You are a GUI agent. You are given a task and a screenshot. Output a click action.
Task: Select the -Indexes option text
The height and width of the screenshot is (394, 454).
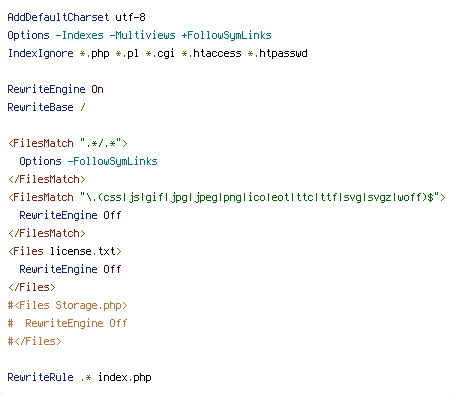point(79,35)
